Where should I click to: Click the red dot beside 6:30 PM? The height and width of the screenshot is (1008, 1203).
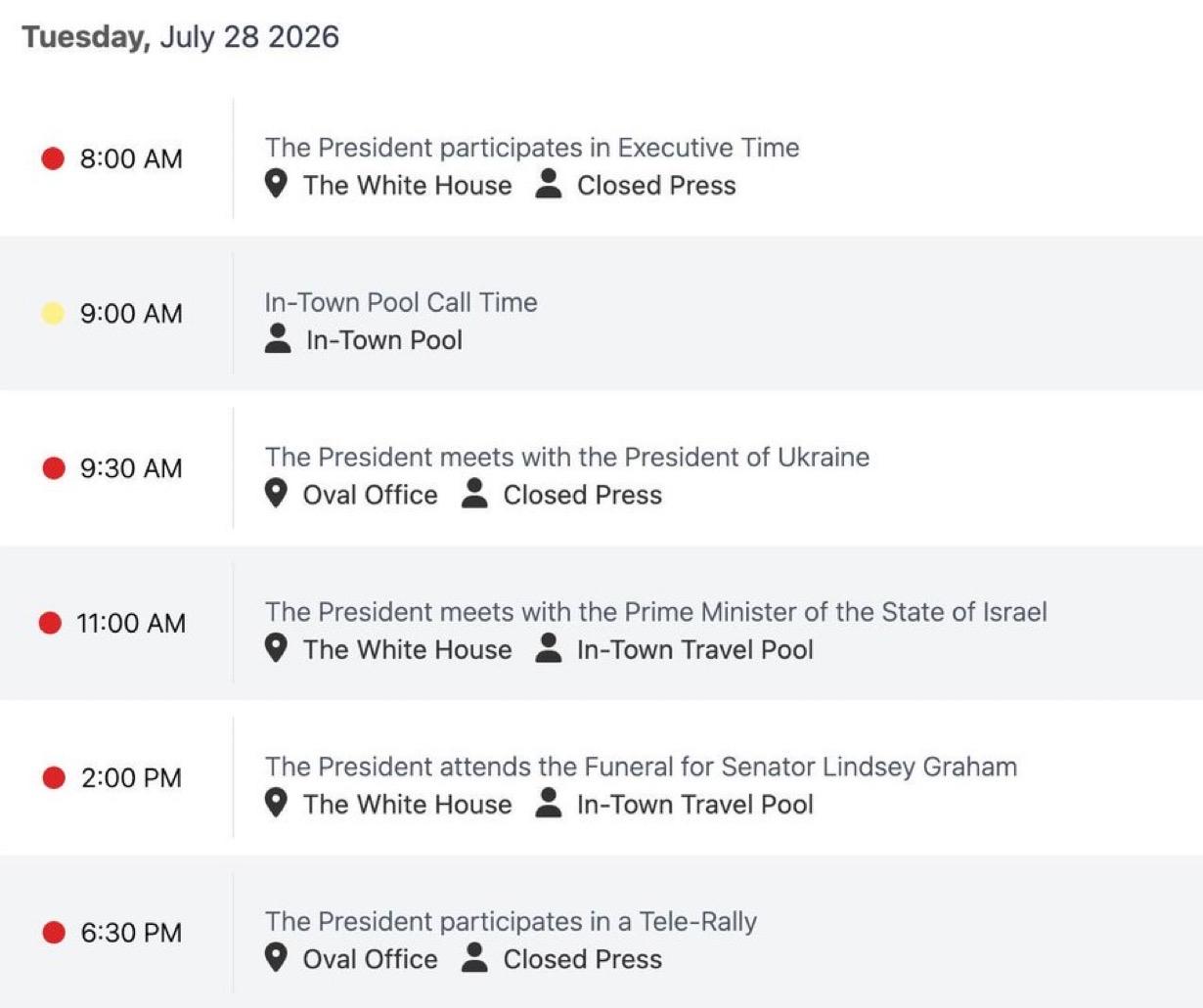(53, 933)
